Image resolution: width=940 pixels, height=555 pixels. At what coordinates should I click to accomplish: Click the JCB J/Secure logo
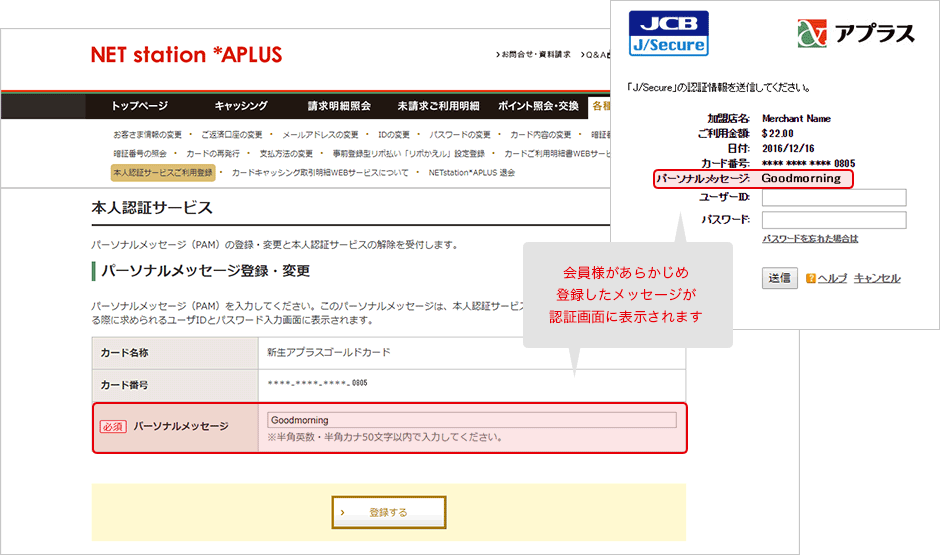(668, 34)
